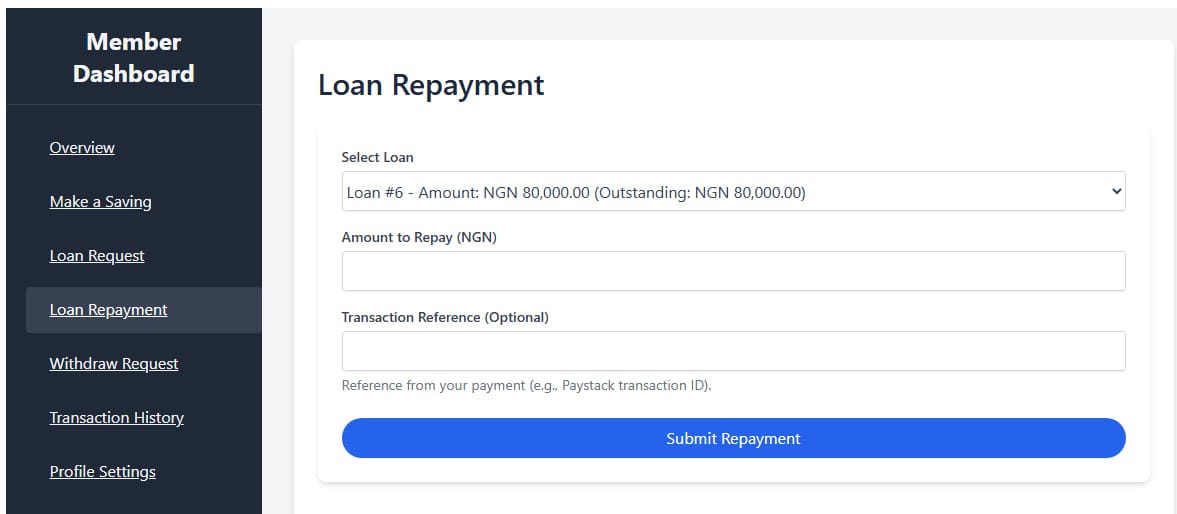Expand the Select Loan dropdown arrow
This screenshot has height=514, width=1177.
tap(1116, 192)
